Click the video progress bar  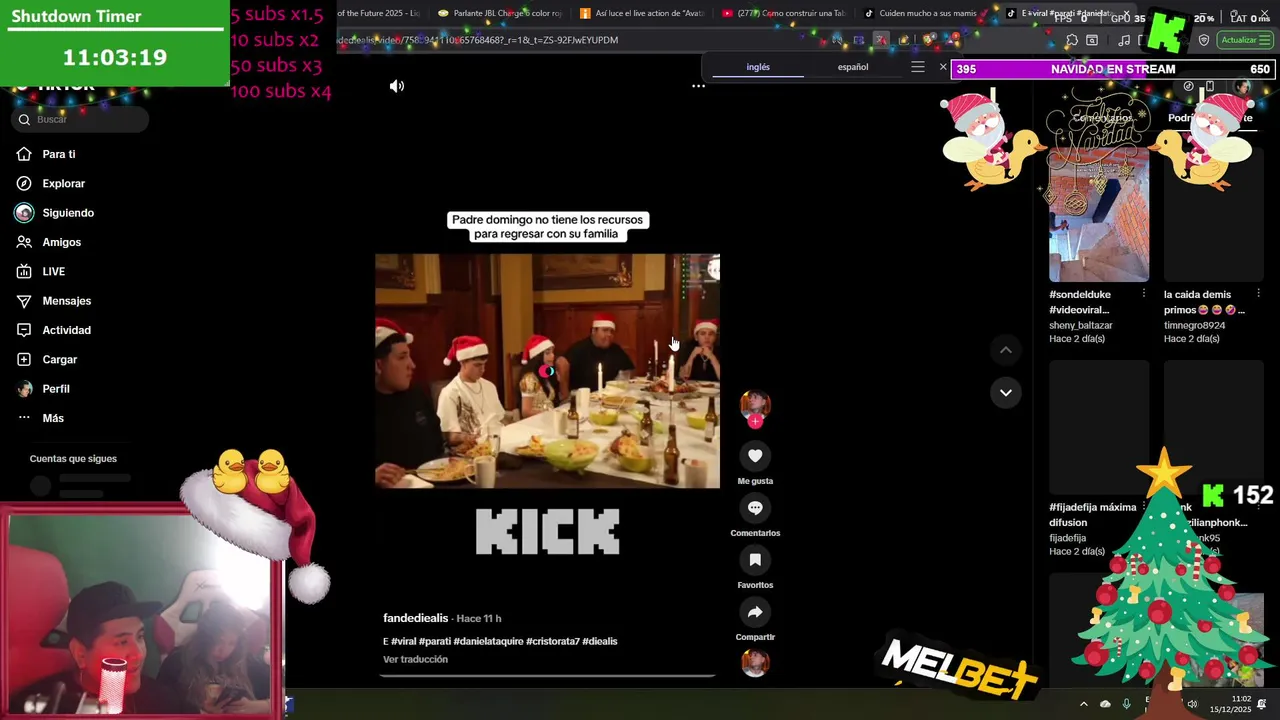click(x=547, y=676)
